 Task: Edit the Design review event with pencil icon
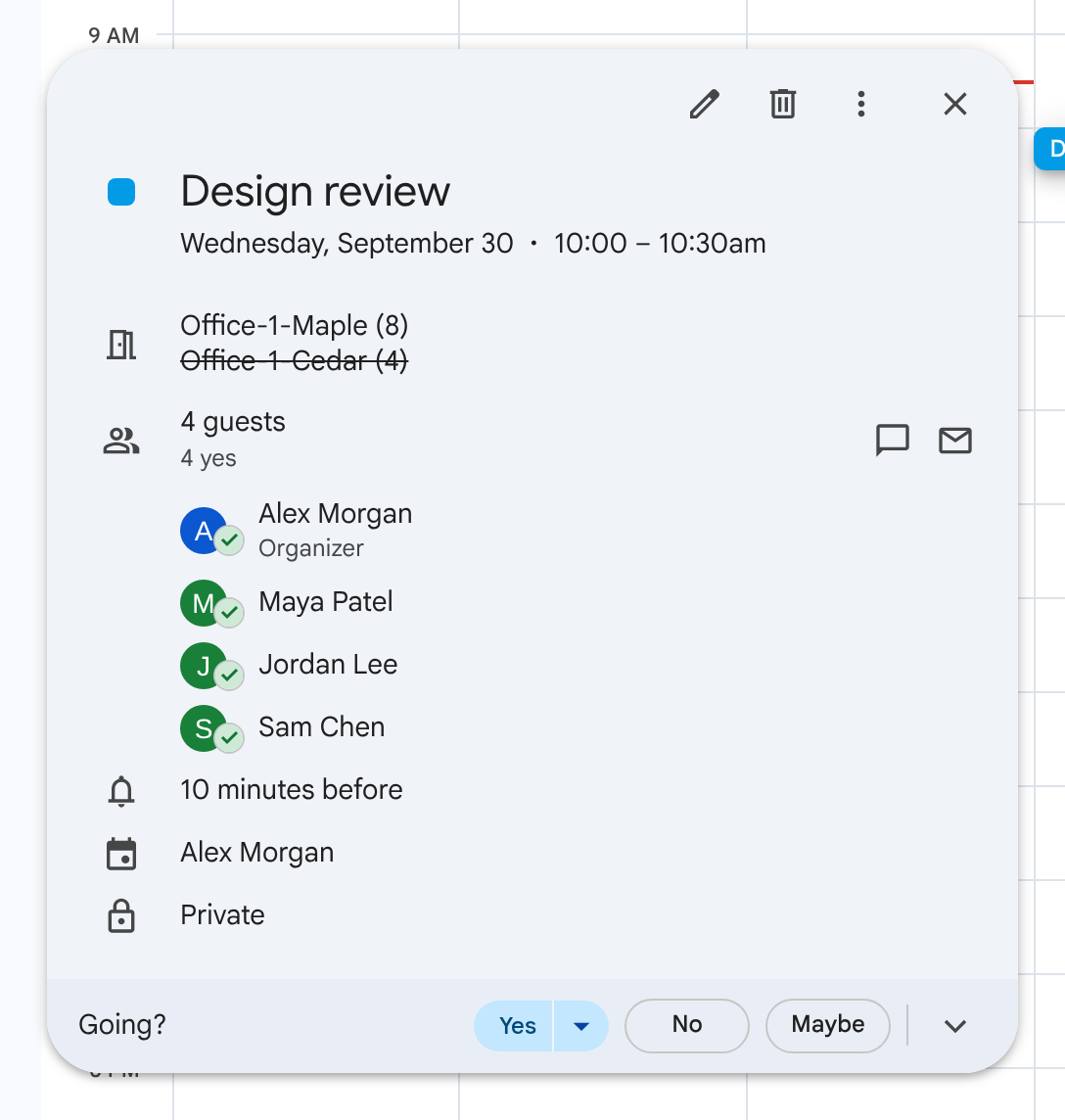704,105
